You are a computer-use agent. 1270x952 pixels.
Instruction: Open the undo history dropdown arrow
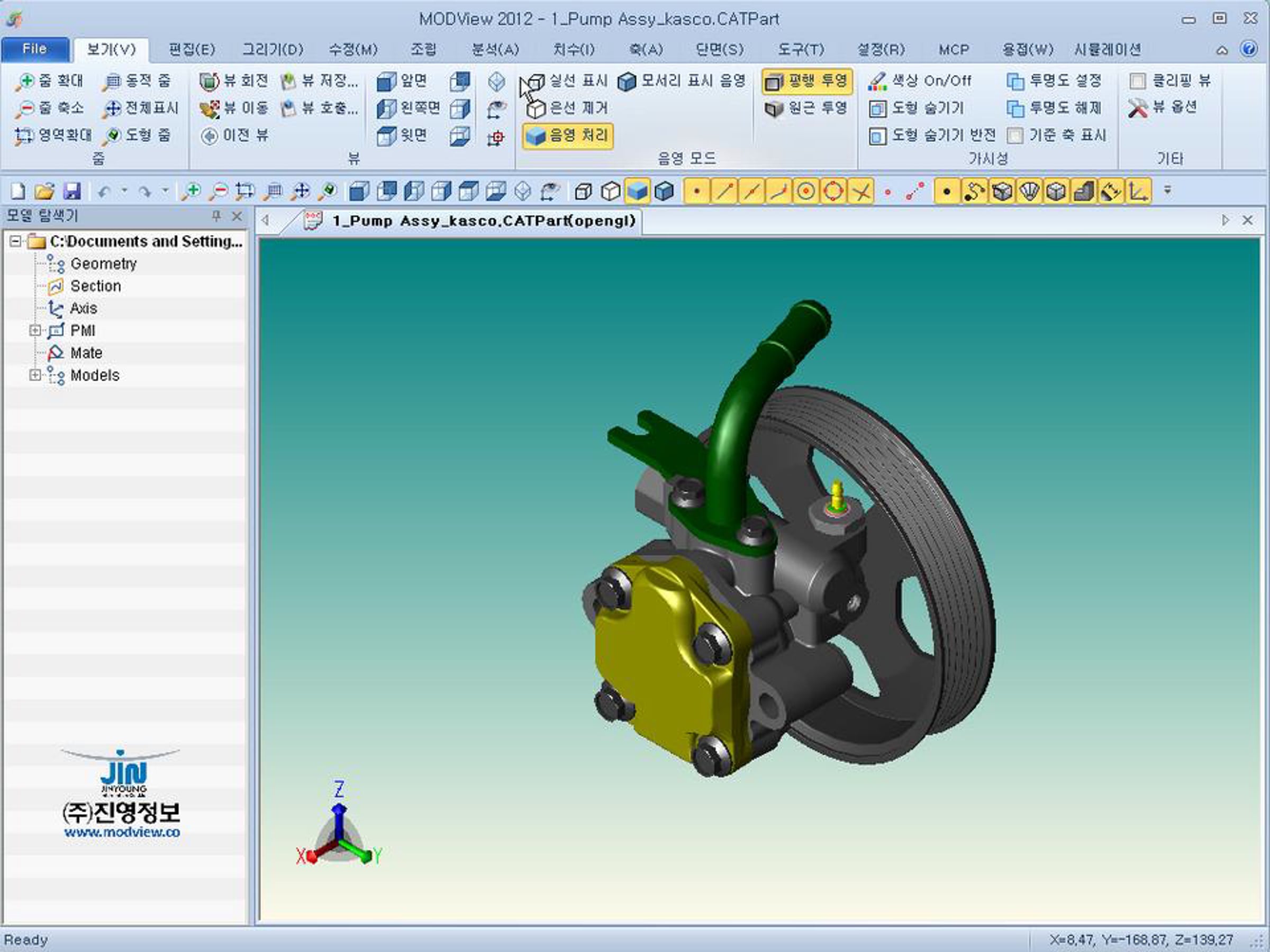(x=124, y=191)
